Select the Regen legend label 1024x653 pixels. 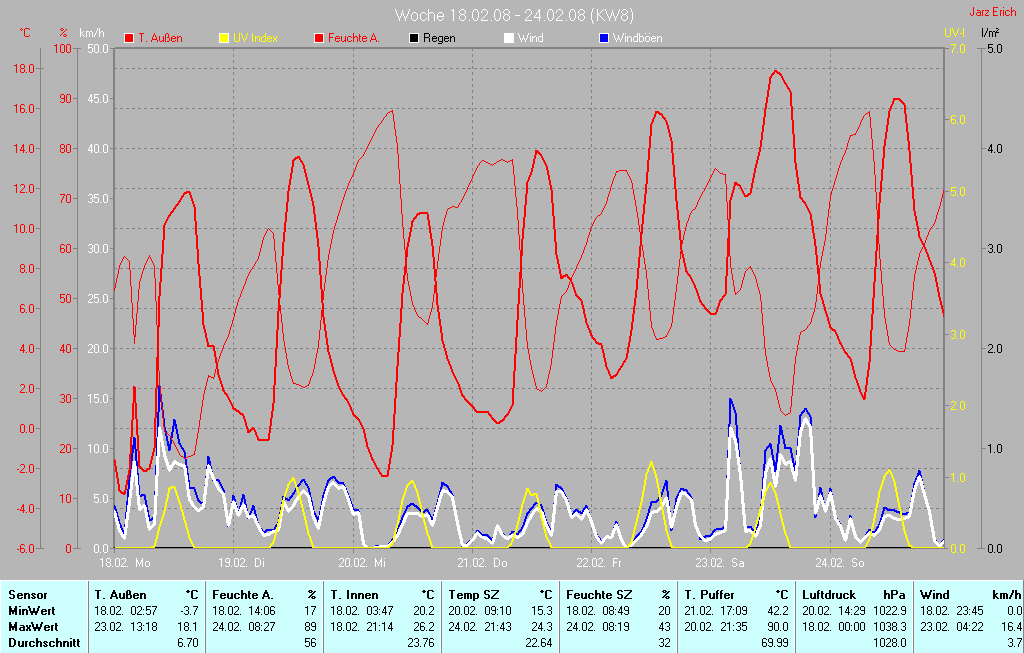tap(439, 39)
